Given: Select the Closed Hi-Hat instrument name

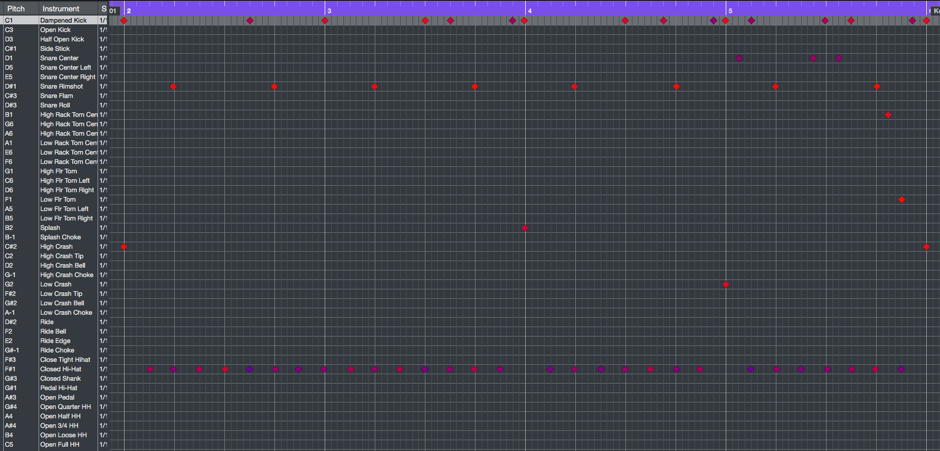Looking at the screenshot, I should (x=61, y=369).
